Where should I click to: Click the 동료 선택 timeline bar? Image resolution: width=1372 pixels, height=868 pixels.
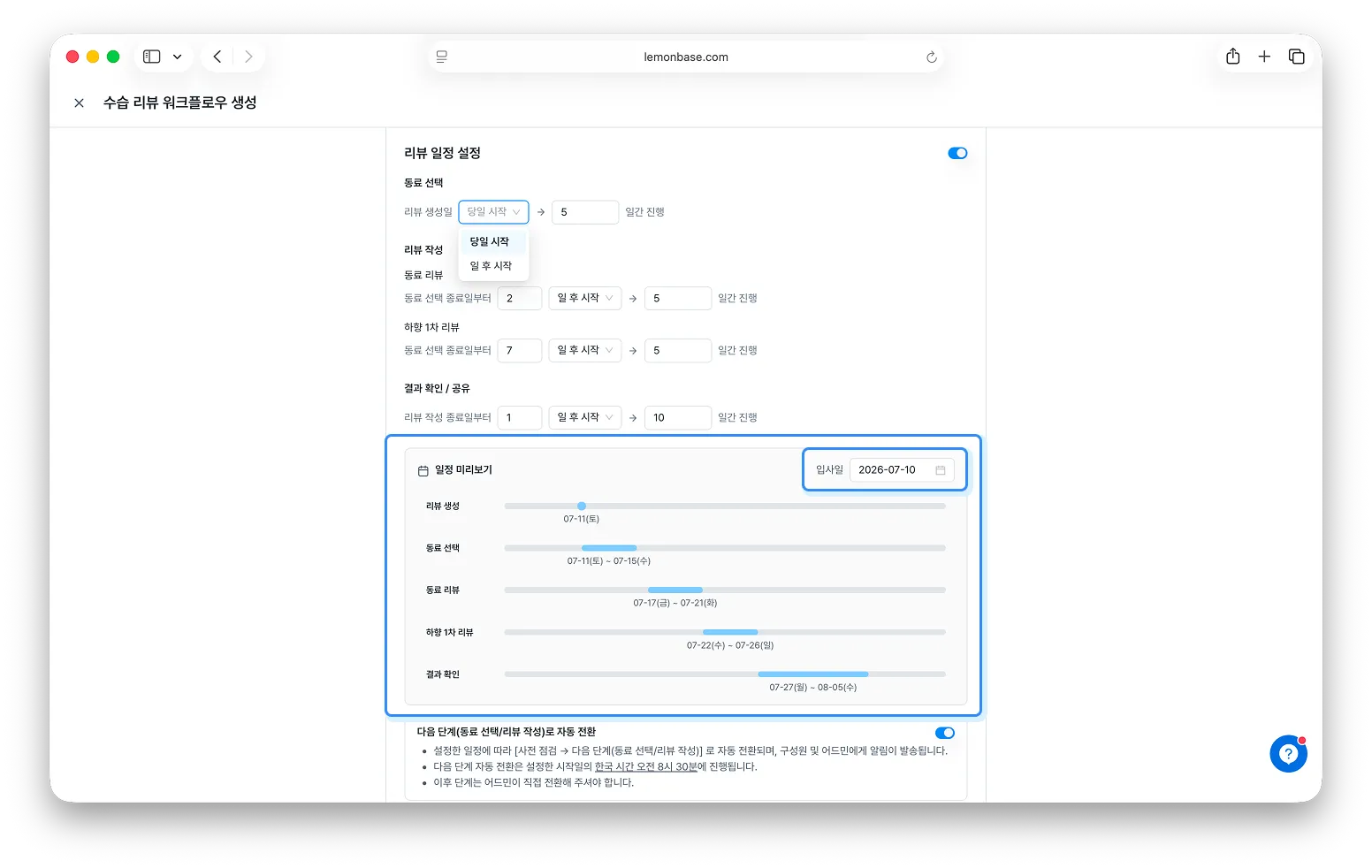[x=609, y=548]
